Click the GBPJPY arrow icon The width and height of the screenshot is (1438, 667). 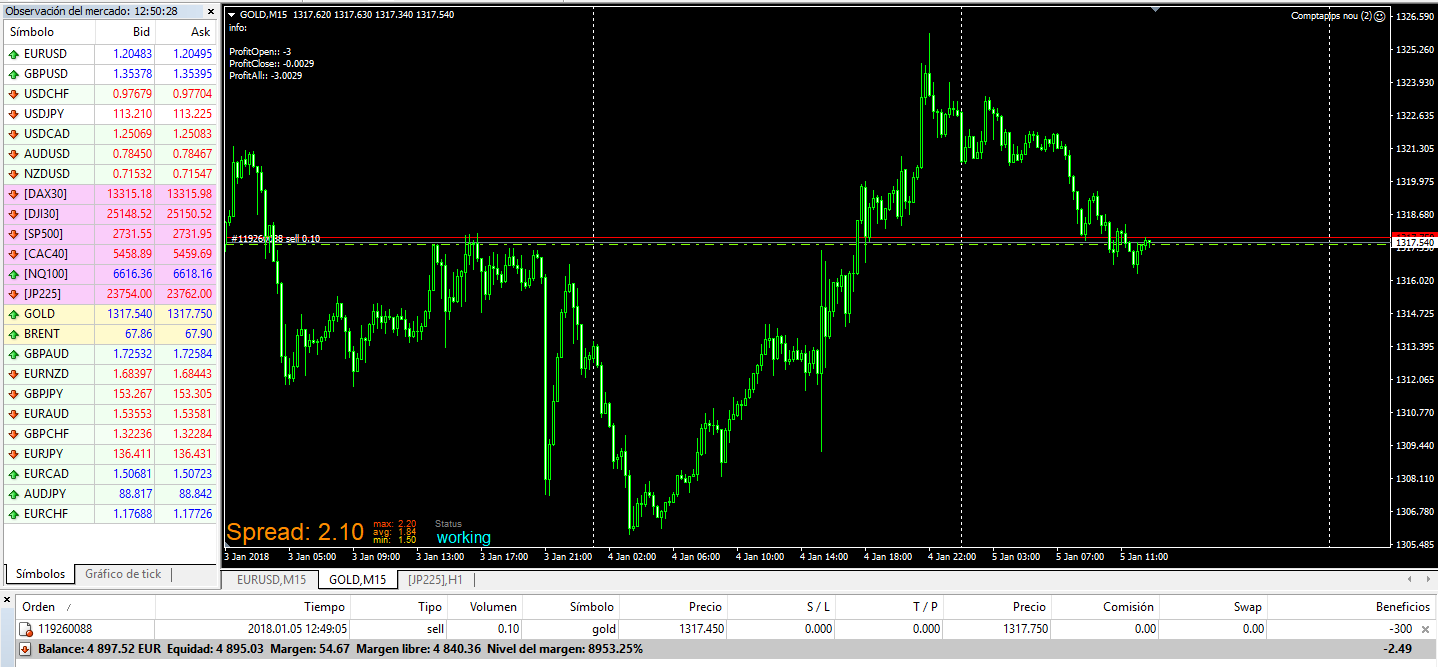14,394
